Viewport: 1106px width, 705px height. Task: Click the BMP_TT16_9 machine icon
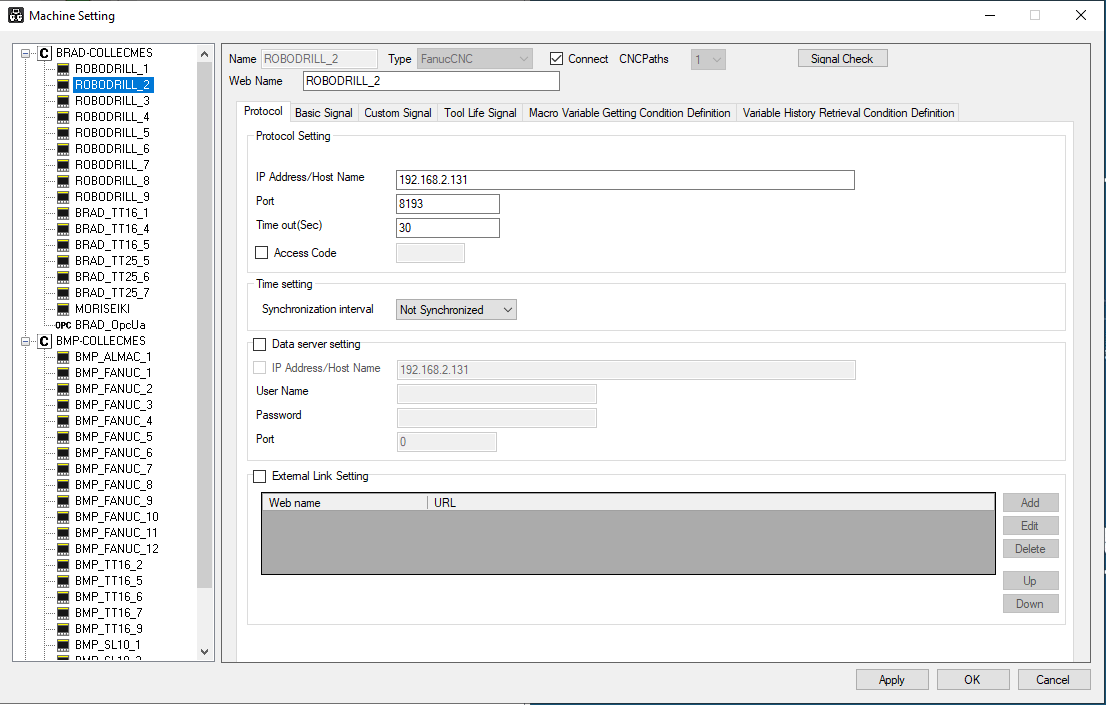point(63,629)
